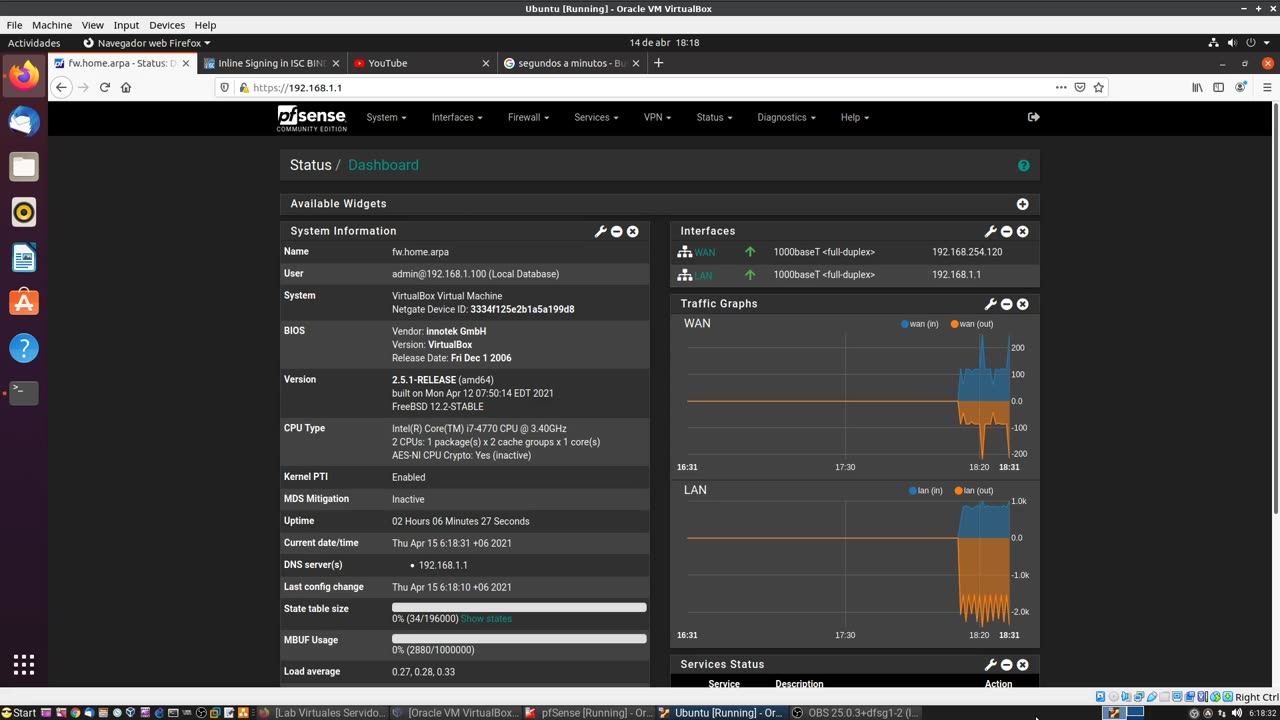
Task: Show applications grid in dock
Action: click(x=24, y=665)
